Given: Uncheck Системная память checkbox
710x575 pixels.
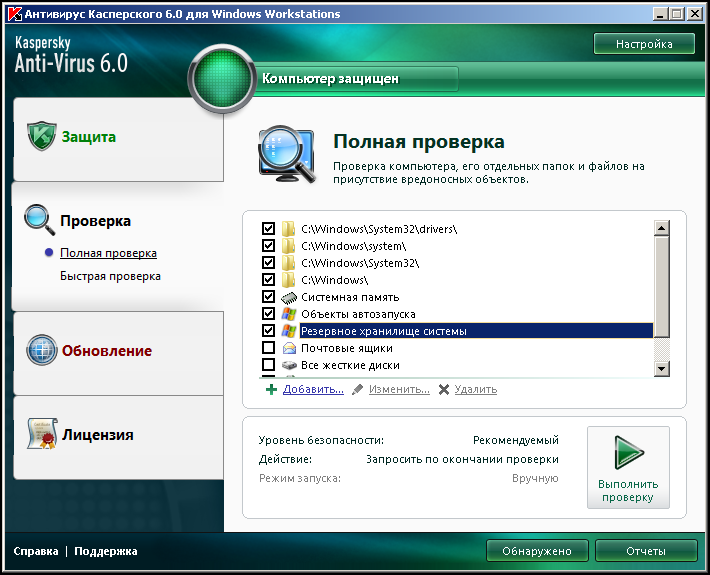Looking at the screenshot, I should pyautogui.click(x=268, y=297).
